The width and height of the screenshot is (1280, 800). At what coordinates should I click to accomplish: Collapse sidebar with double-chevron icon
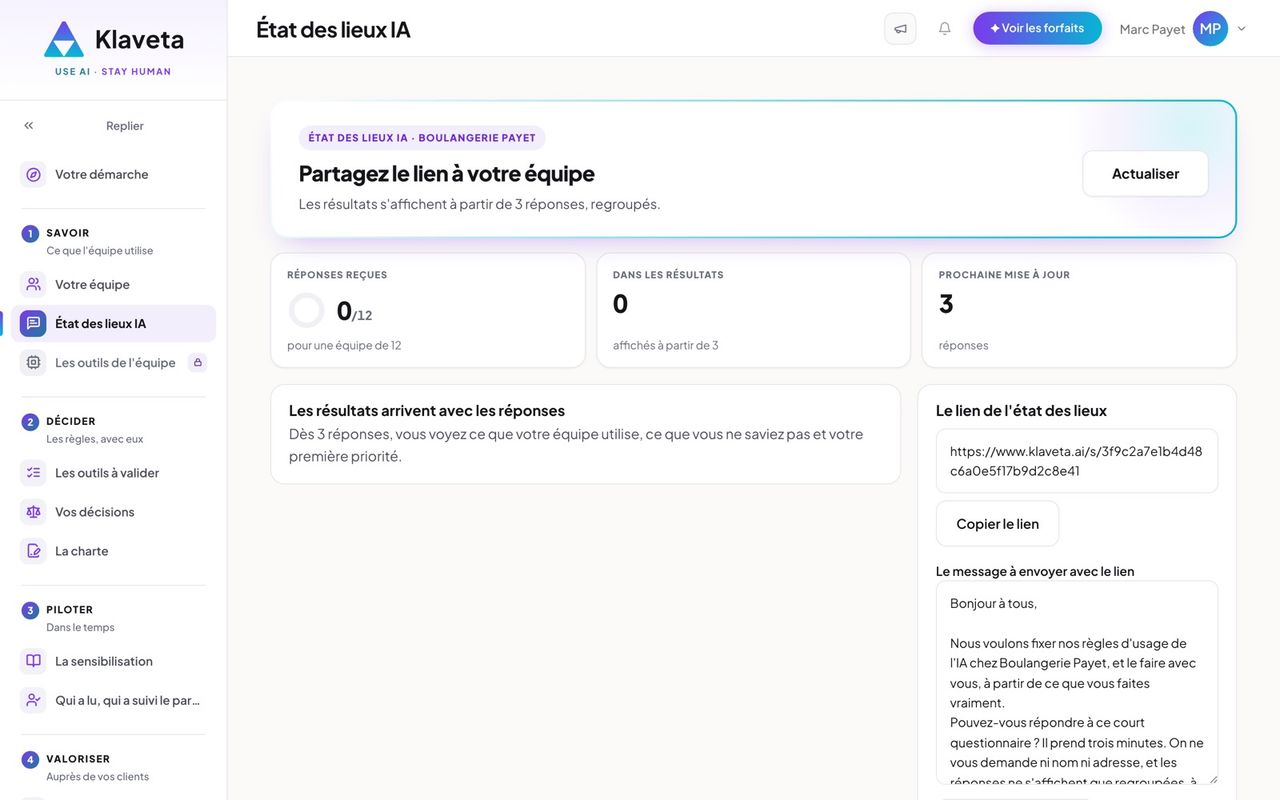pos(29,126)
